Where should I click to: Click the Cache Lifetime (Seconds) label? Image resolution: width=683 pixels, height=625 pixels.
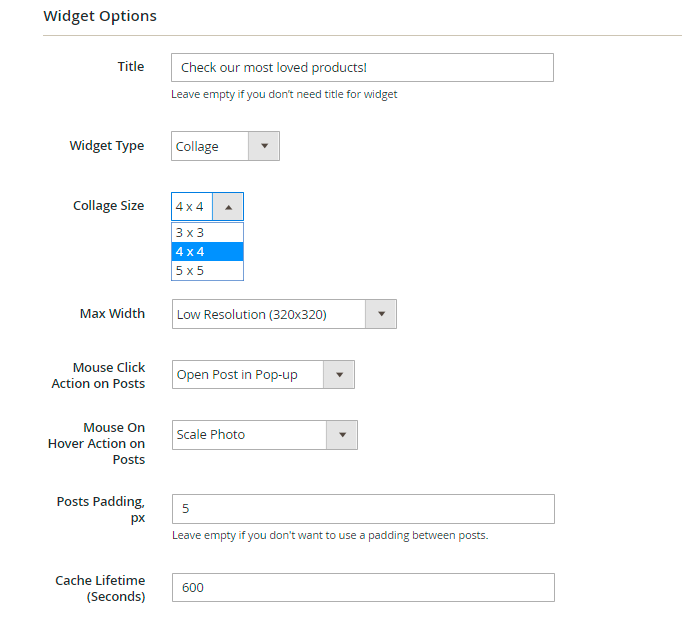(100, 588)
